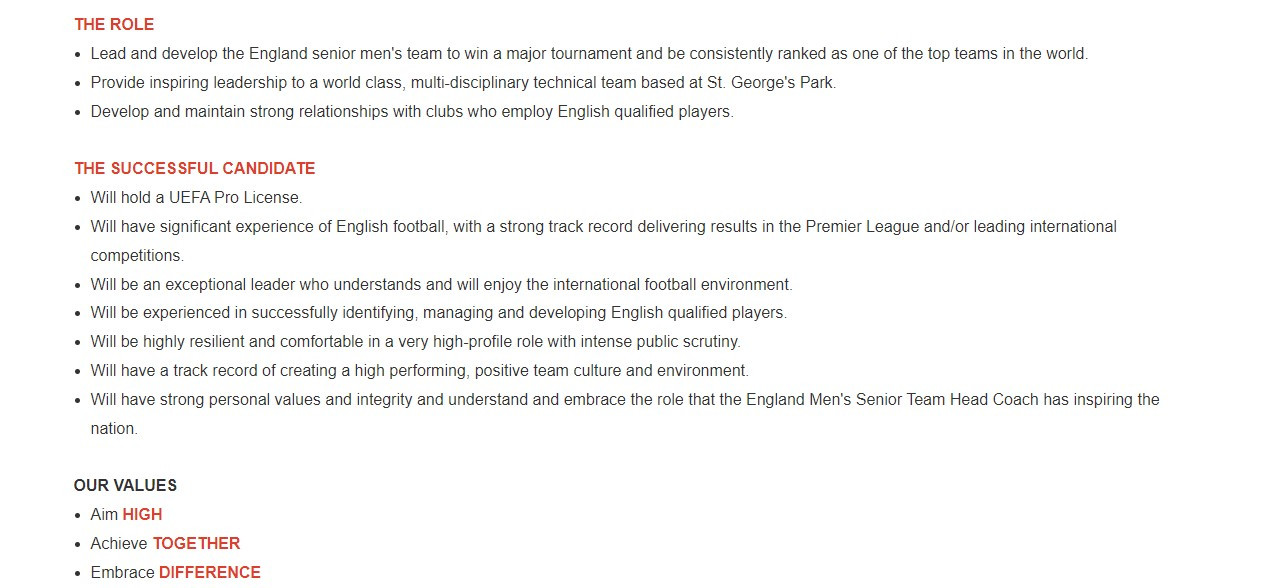The height and width of the screenshot is (588, 1288).
Task: Select the bold TOGETHER value text
Action: 196,543
